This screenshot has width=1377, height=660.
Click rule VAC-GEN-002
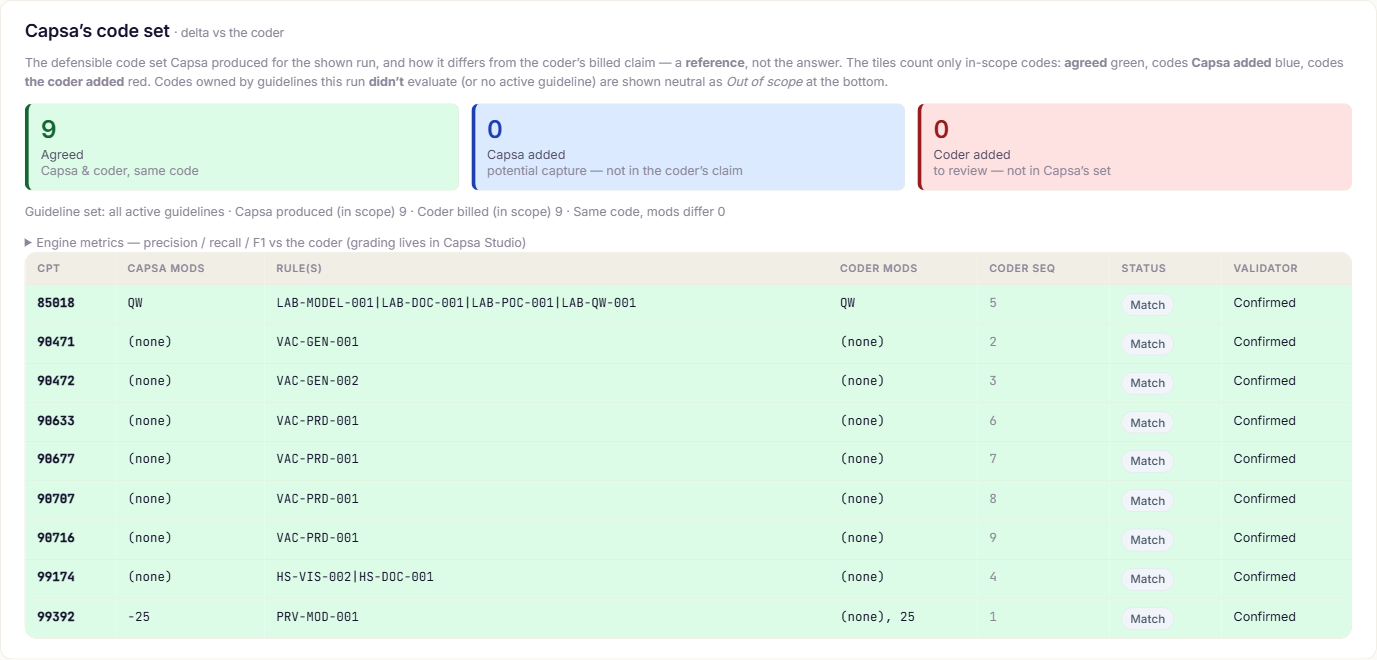317,381
